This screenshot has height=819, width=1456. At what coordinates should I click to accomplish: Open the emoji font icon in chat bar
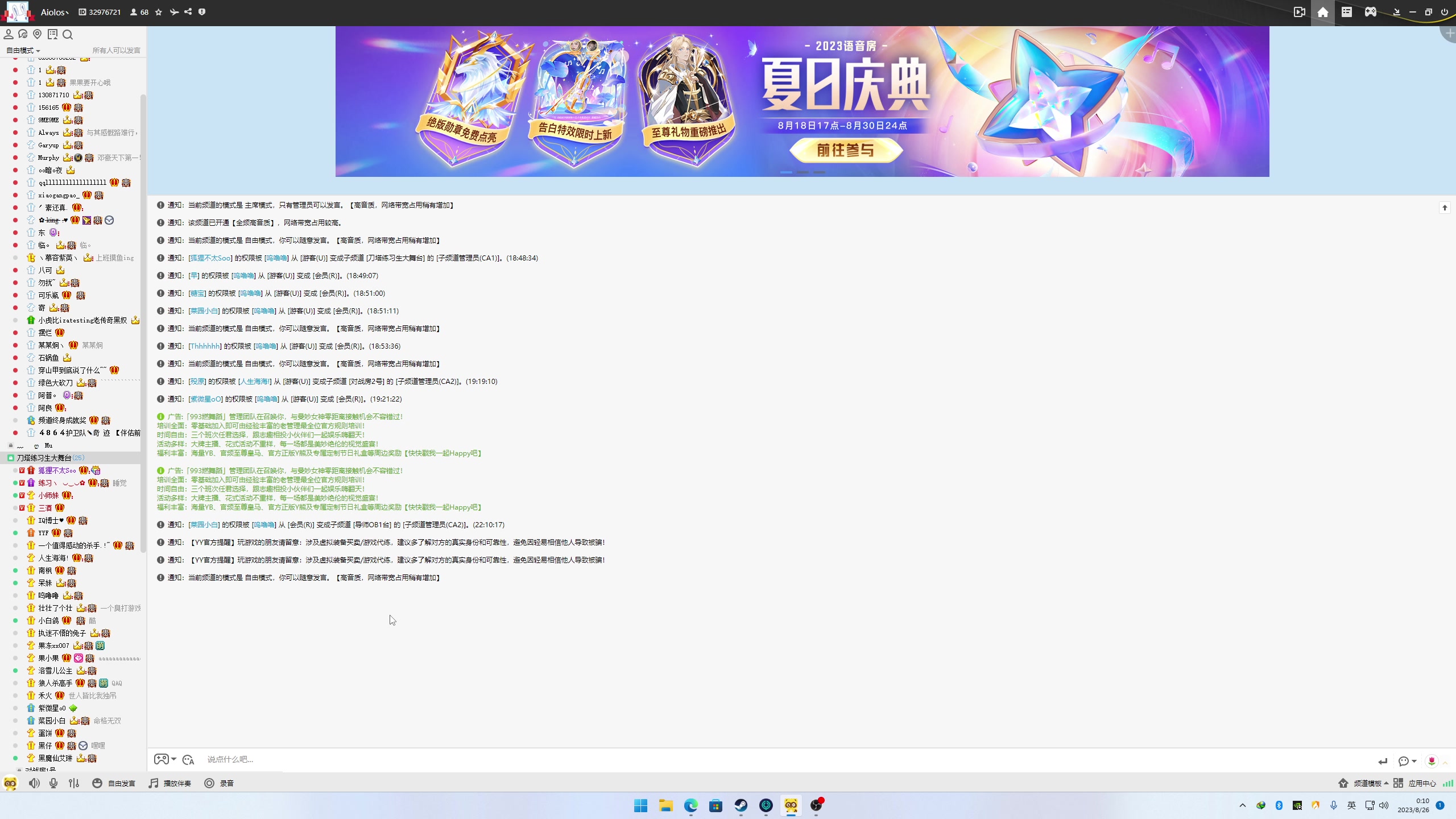pos(189,759)
